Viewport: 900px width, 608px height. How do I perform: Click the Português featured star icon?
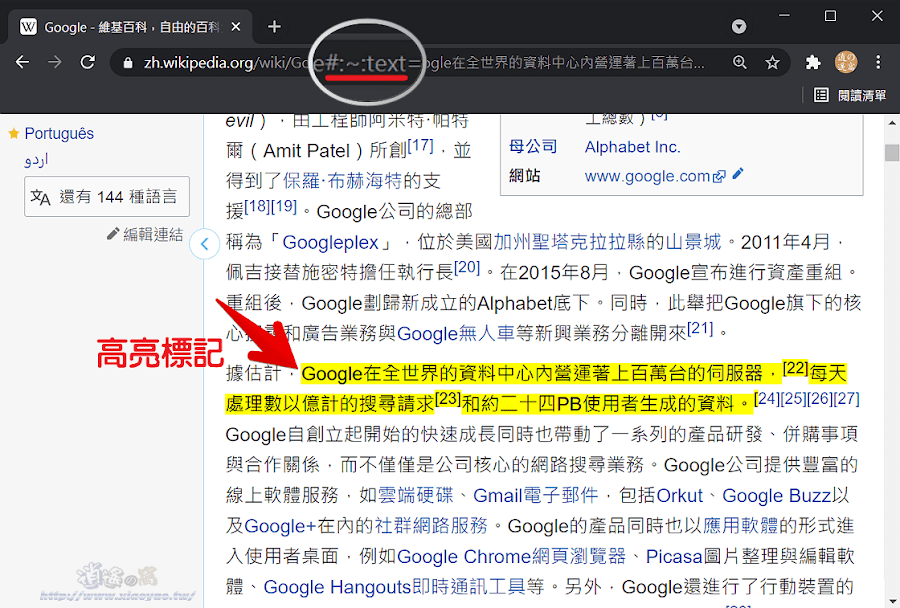pyautogui.click(x=14, y=133)
